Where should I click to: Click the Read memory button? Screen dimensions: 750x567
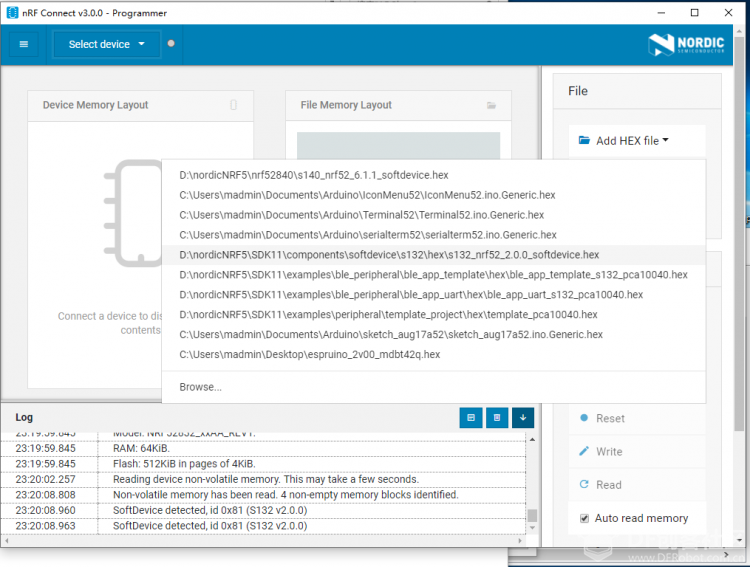click(637, 485)
